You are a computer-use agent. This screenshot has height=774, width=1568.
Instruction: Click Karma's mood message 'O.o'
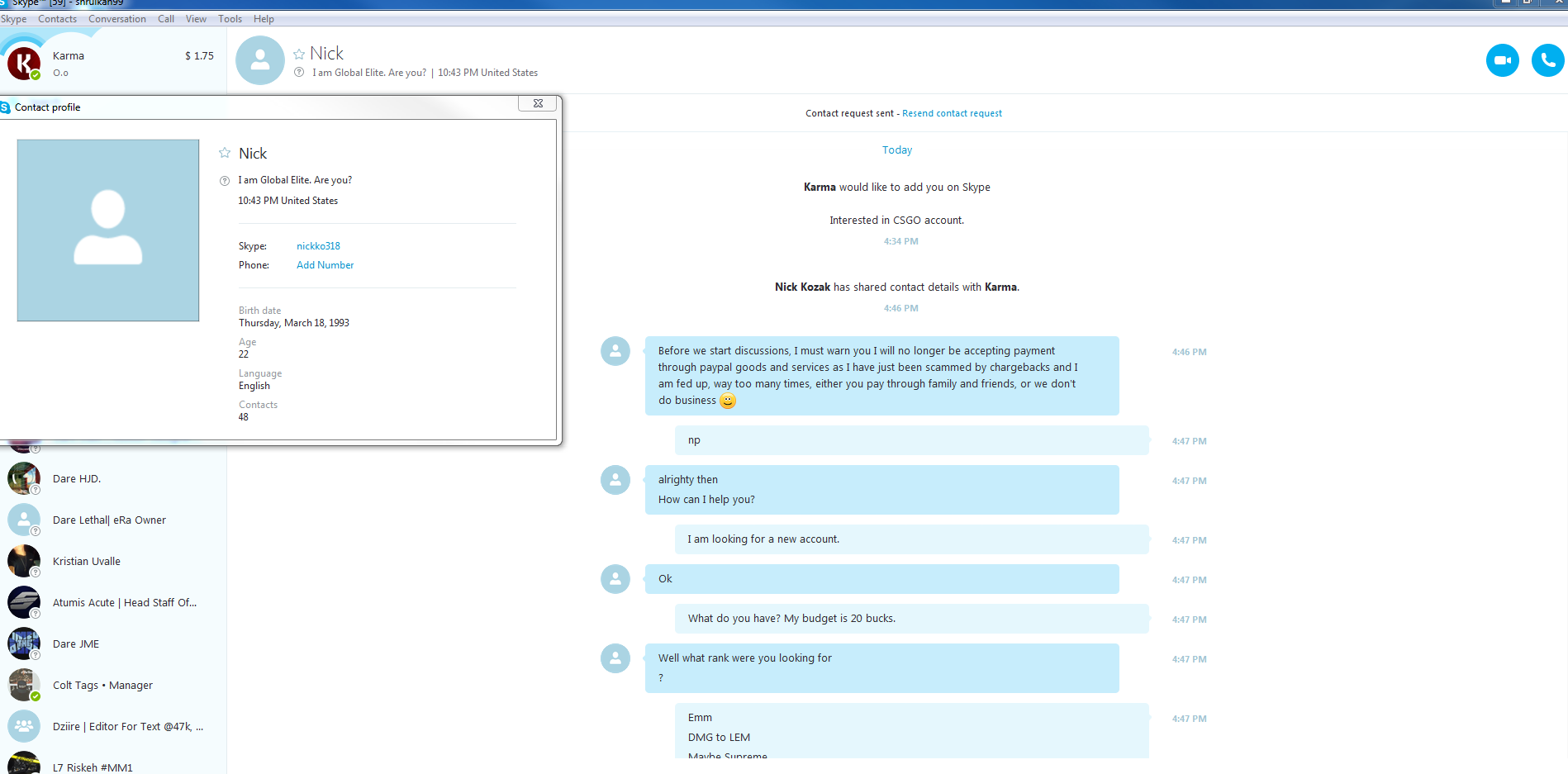60,73
